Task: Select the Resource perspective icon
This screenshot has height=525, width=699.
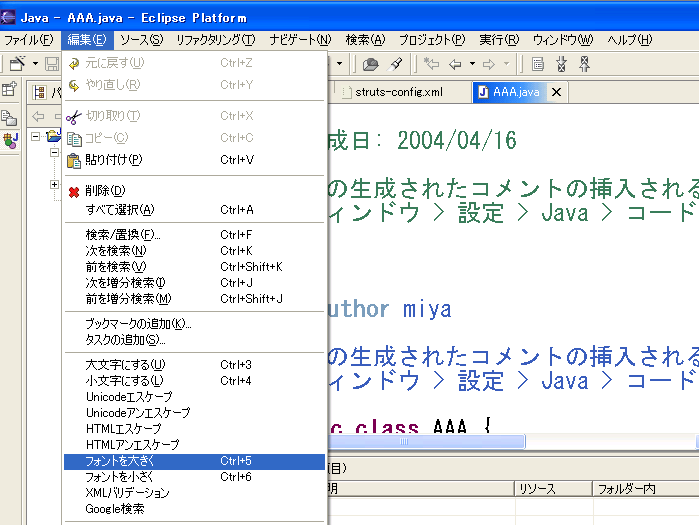Action: pos(9,118)
